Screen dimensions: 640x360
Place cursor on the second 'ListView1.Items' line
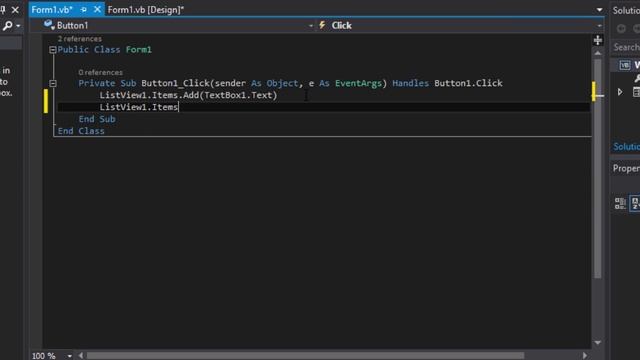click(139, 107)
